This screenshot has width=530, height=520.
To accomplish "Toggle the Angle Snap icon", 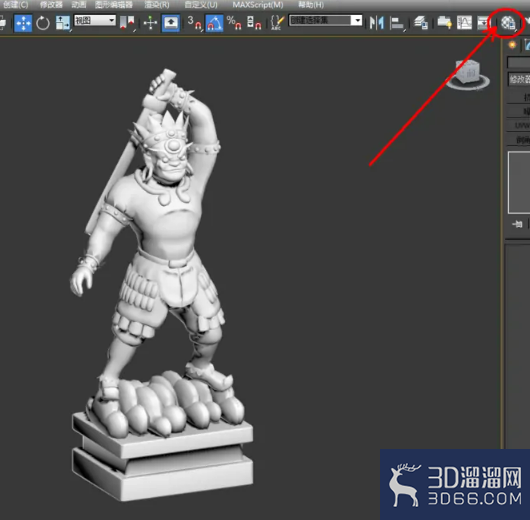I will click(214, 23).
